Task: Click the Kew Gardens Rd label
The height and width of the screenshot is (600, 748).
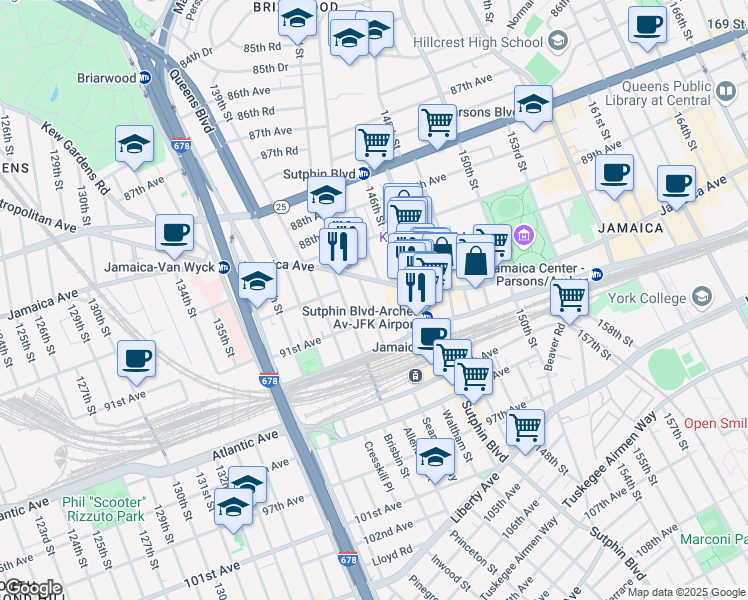Action: (75, 158)
